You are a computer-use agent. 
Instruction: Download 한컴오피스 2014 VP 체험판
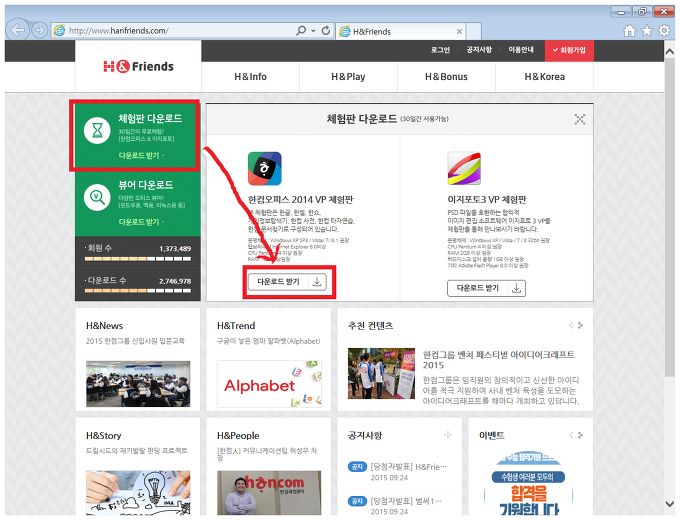click(287, 281)
